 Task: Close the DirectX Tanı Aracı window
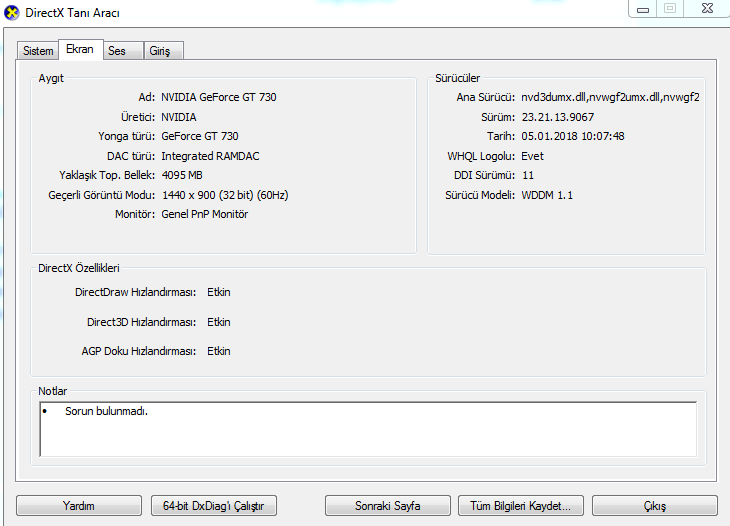[707, 8]
